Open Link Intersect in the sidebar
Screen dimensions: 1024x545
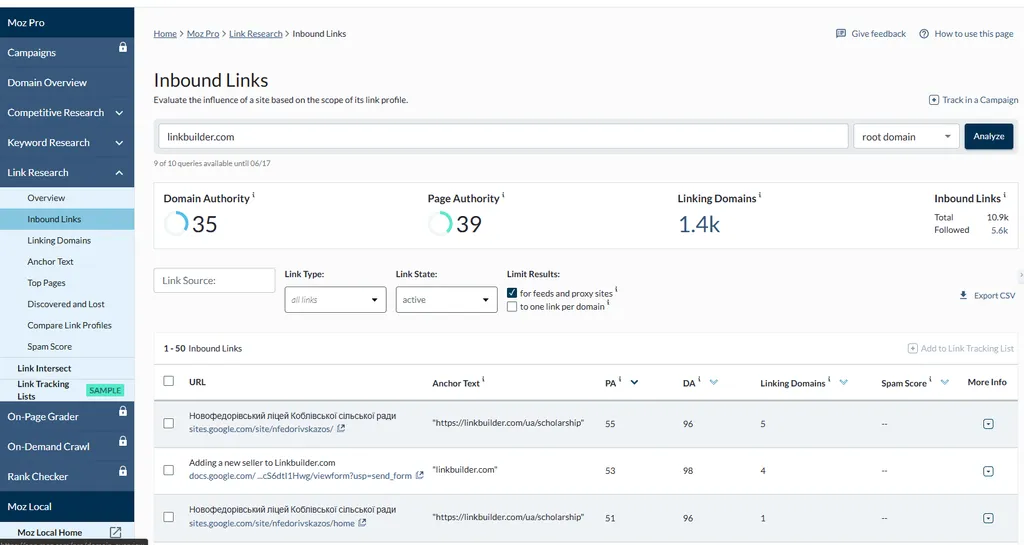[44, 368]
